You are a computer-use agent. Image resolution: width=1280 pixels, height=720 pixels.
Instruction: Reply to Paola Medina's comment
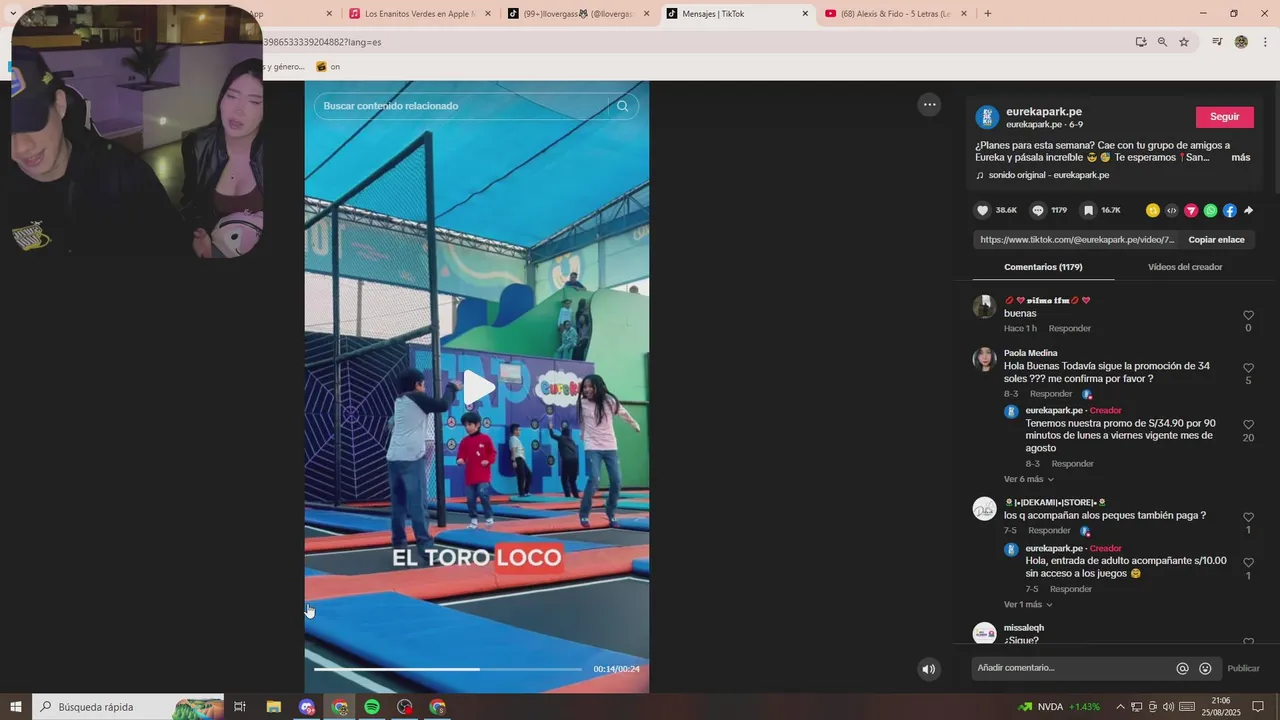click(x=1051, y=394)
